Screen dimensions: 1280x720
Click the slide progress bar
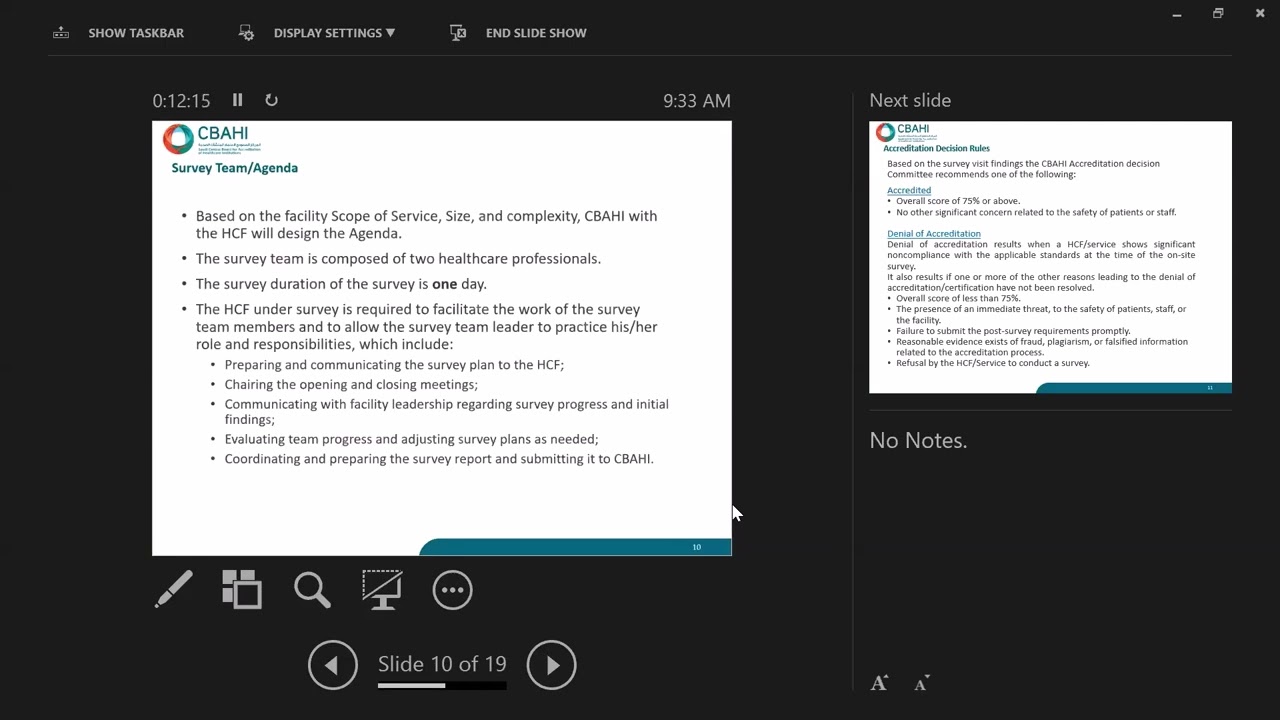[442, 686]
